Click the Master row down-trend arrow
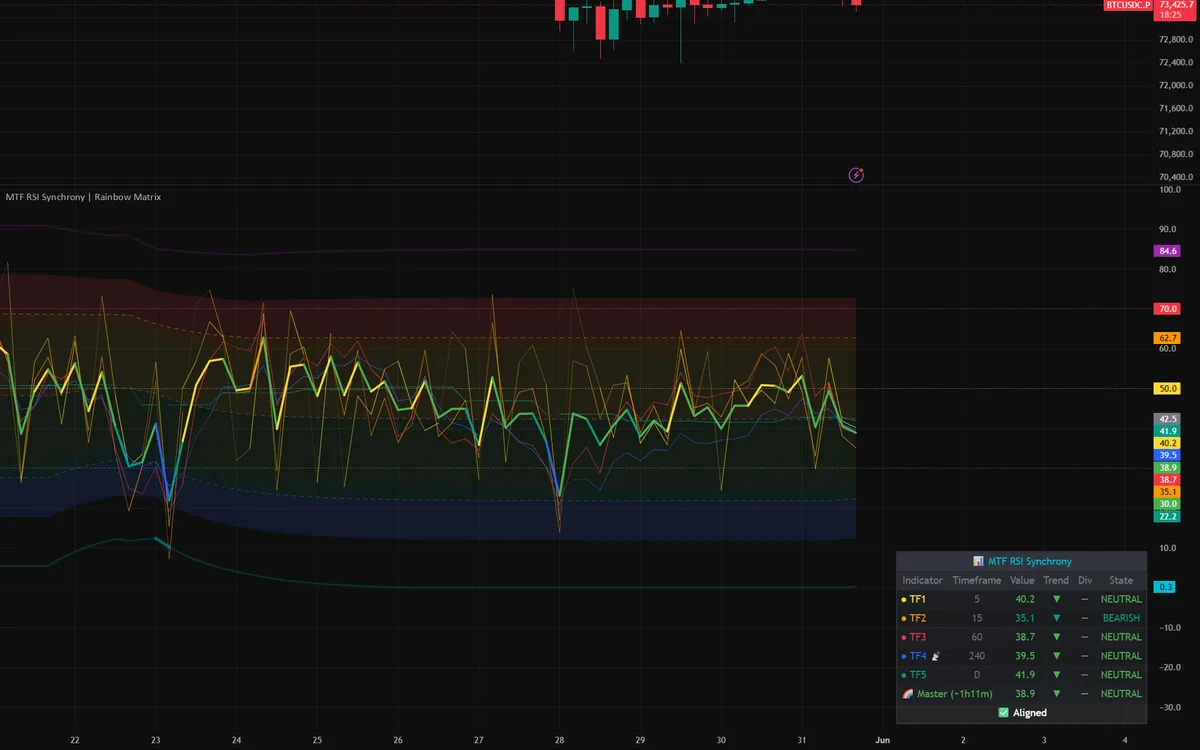Screen dimensions: 1200x750 point(1056,693)
